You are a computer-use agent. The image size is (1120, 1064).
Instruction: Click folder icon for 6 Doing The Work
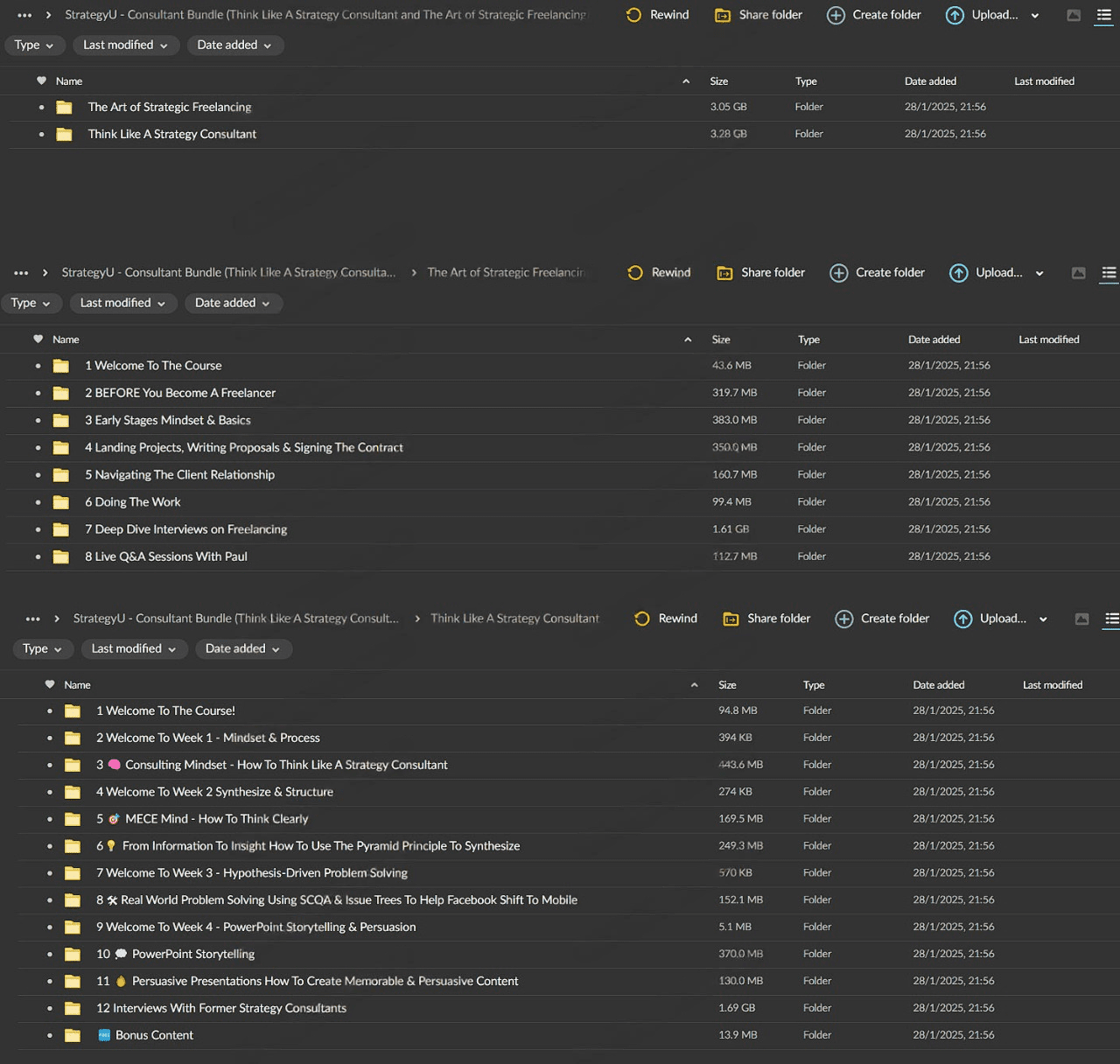pos(61,502)
